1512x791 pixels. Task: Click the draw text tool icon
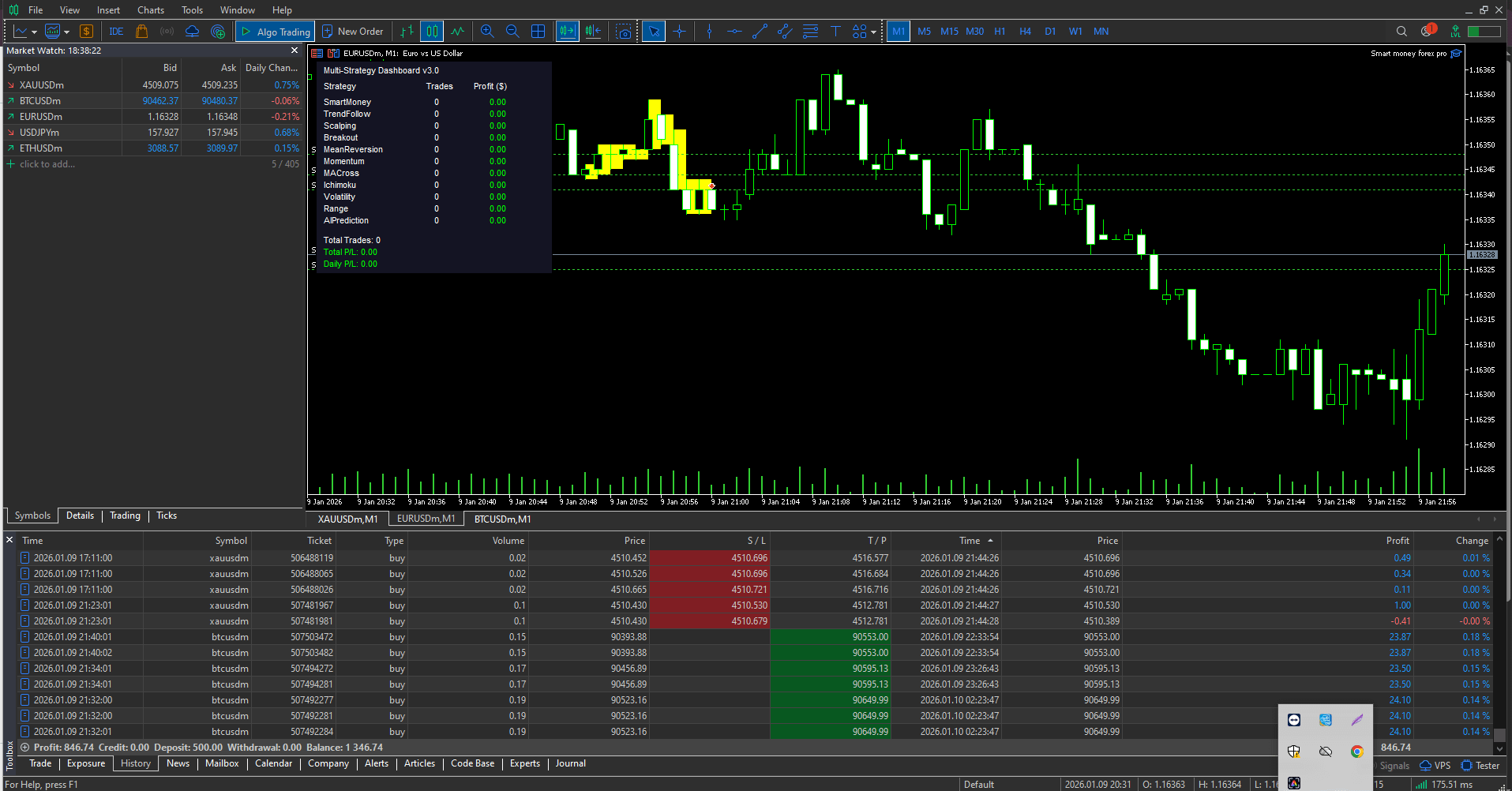(x=835, y=32)
